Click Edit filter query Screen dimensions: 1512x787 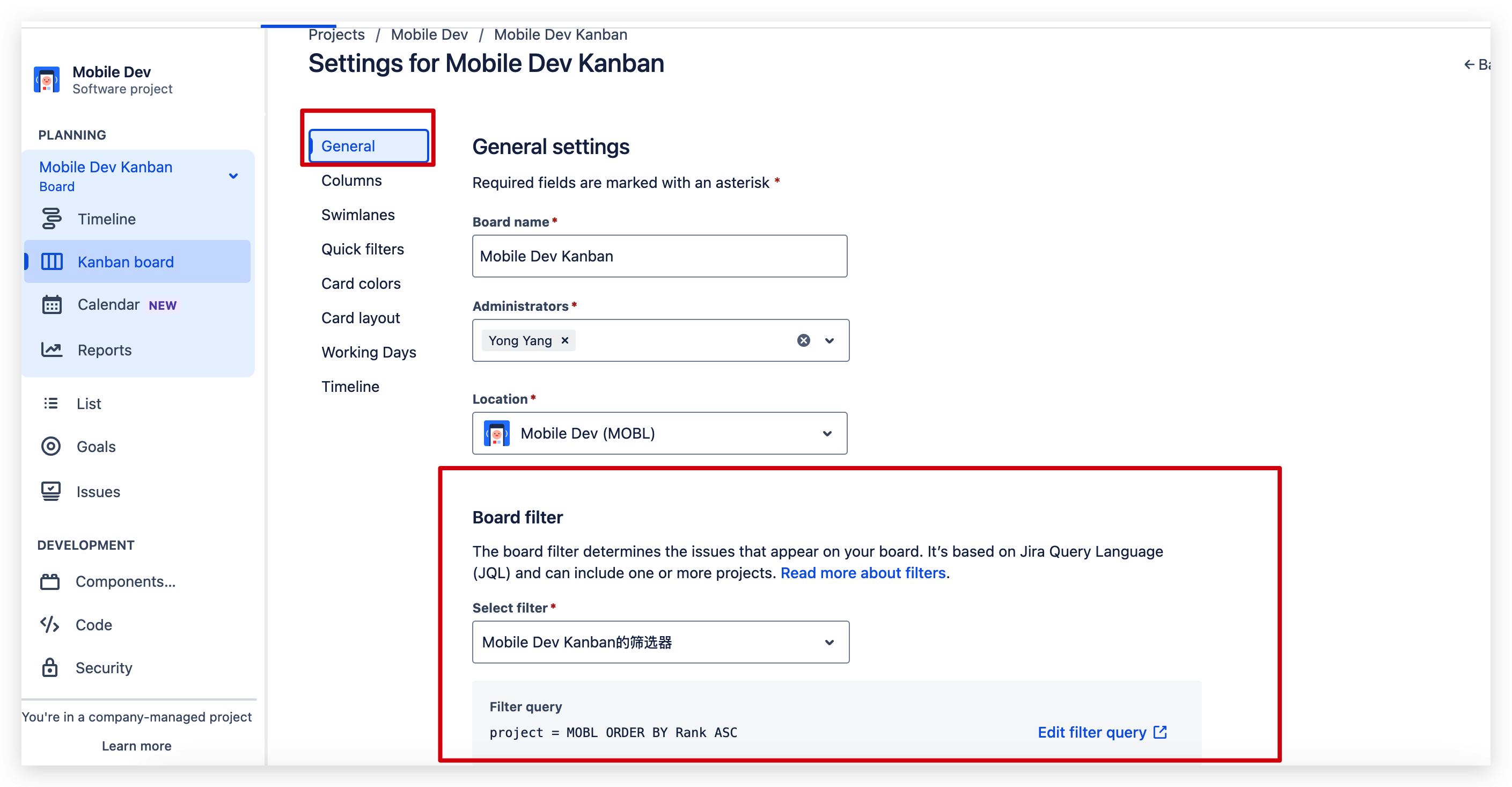[x=1092, y=732]
